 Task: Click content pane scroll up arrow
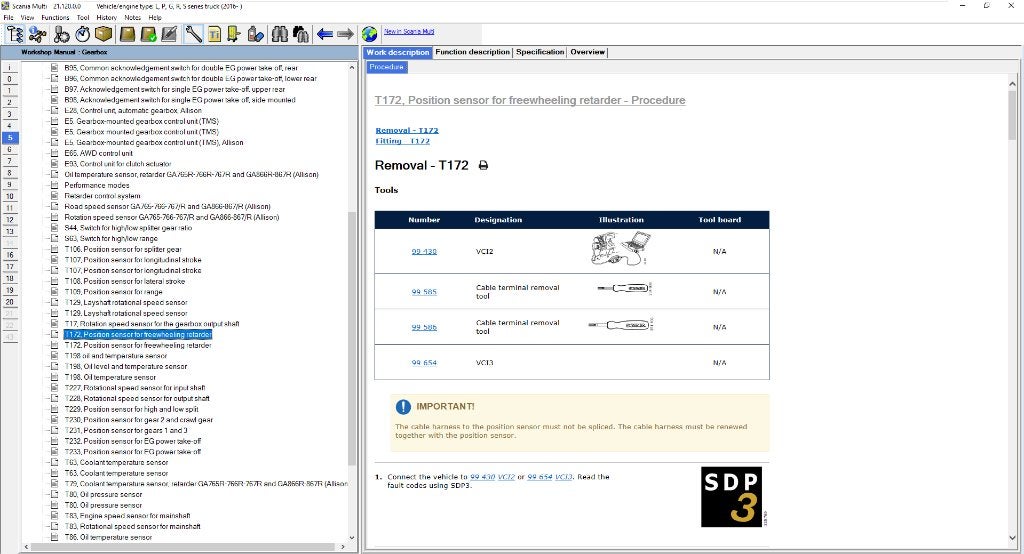click(x=1012, y=84)
